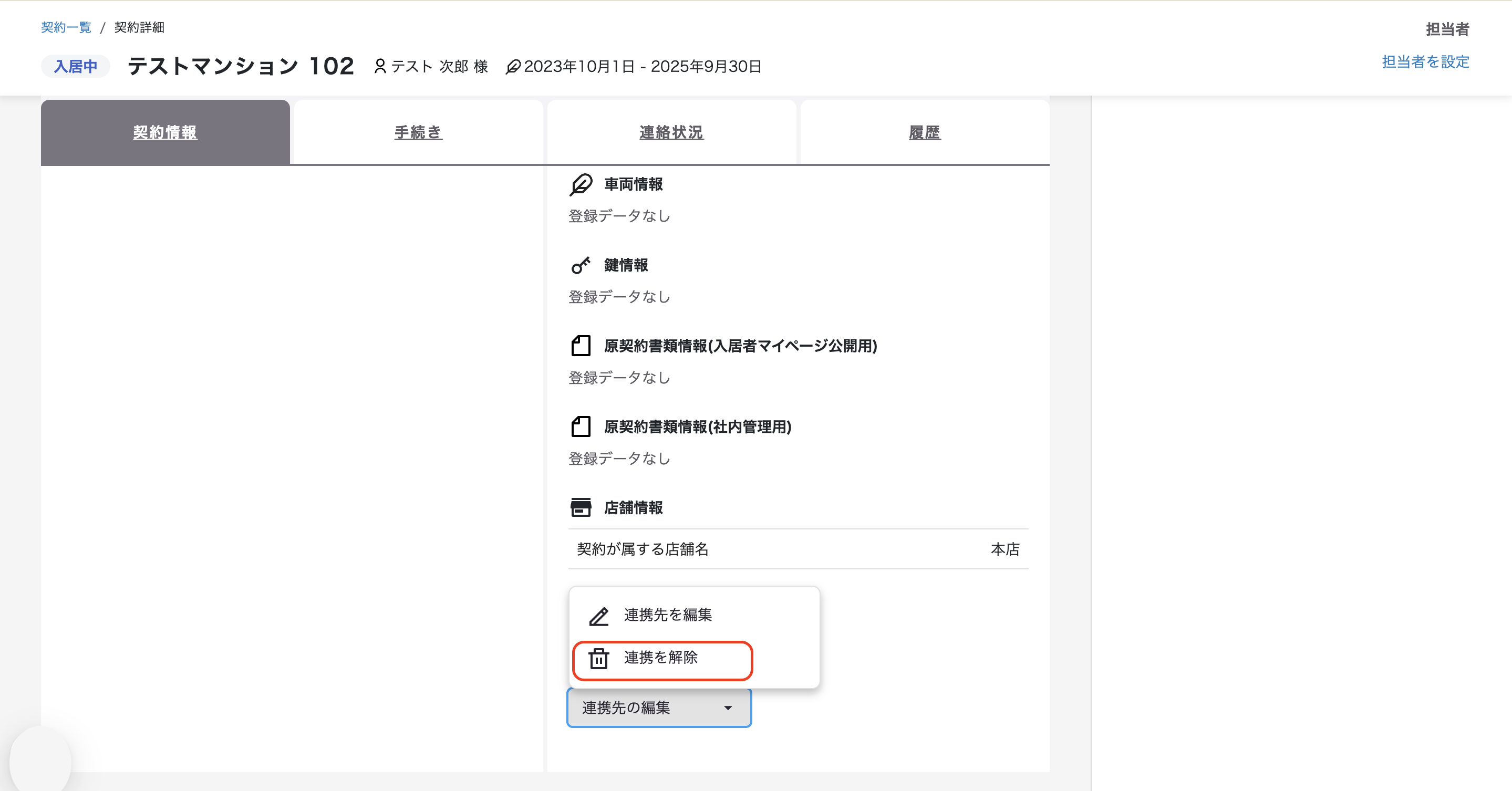Viewport: 1512px width, 791px height.
Task: Click the pencil edit icon
Action: [x=599, y=616]
